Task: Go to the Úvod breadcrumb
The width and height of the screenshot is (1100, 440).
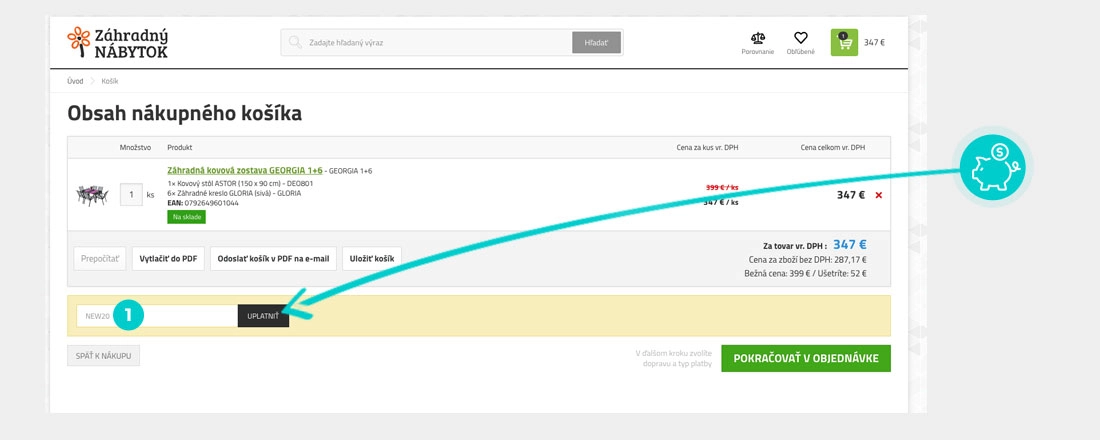Action: point(75,81)
